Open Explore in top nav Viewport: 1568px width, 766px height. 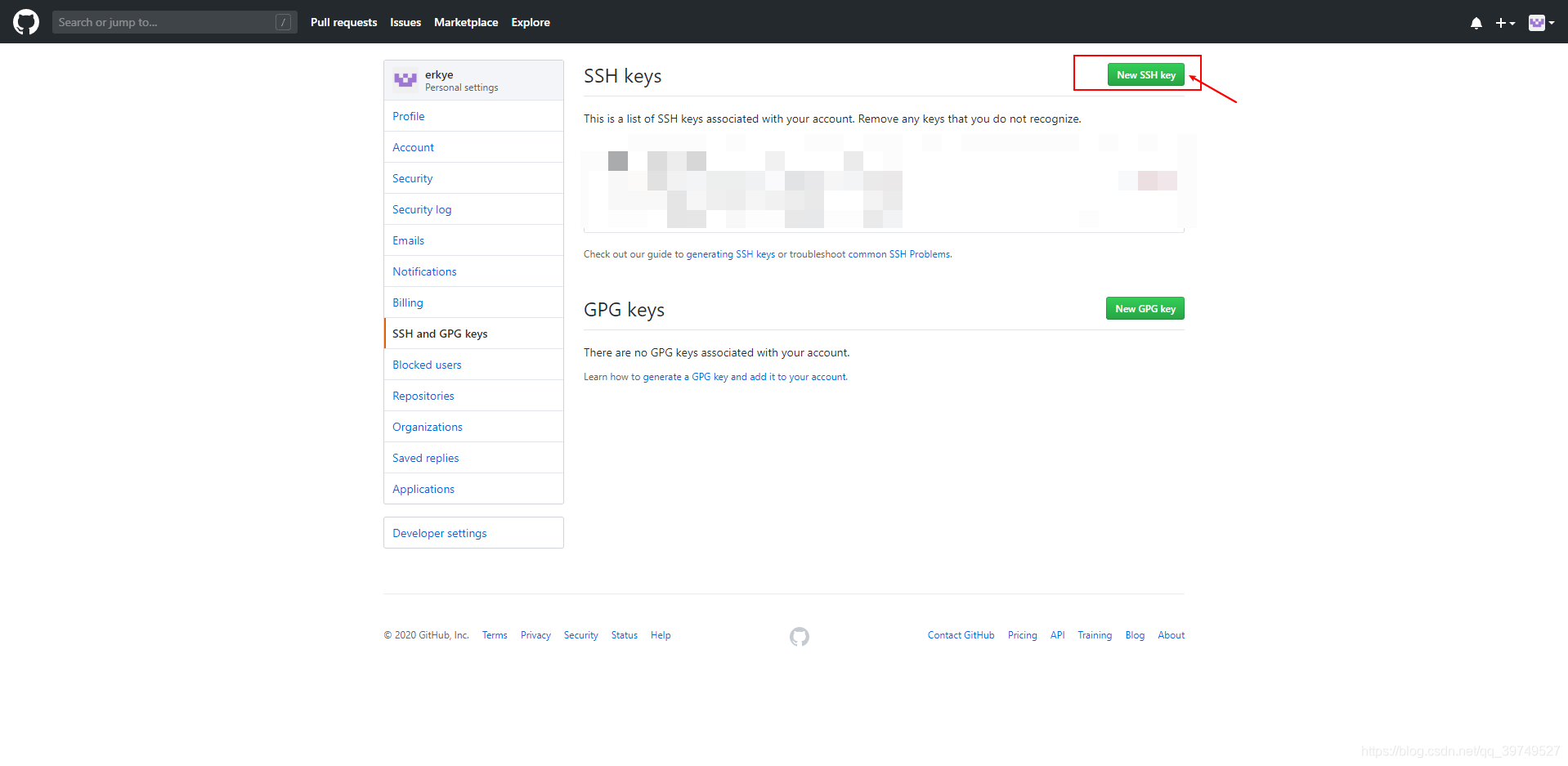click(531, 22)
